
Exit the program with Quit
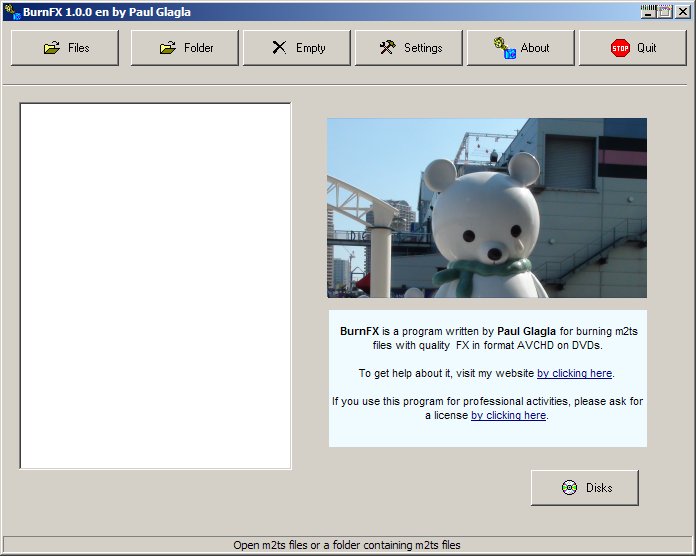click(633, 48)
